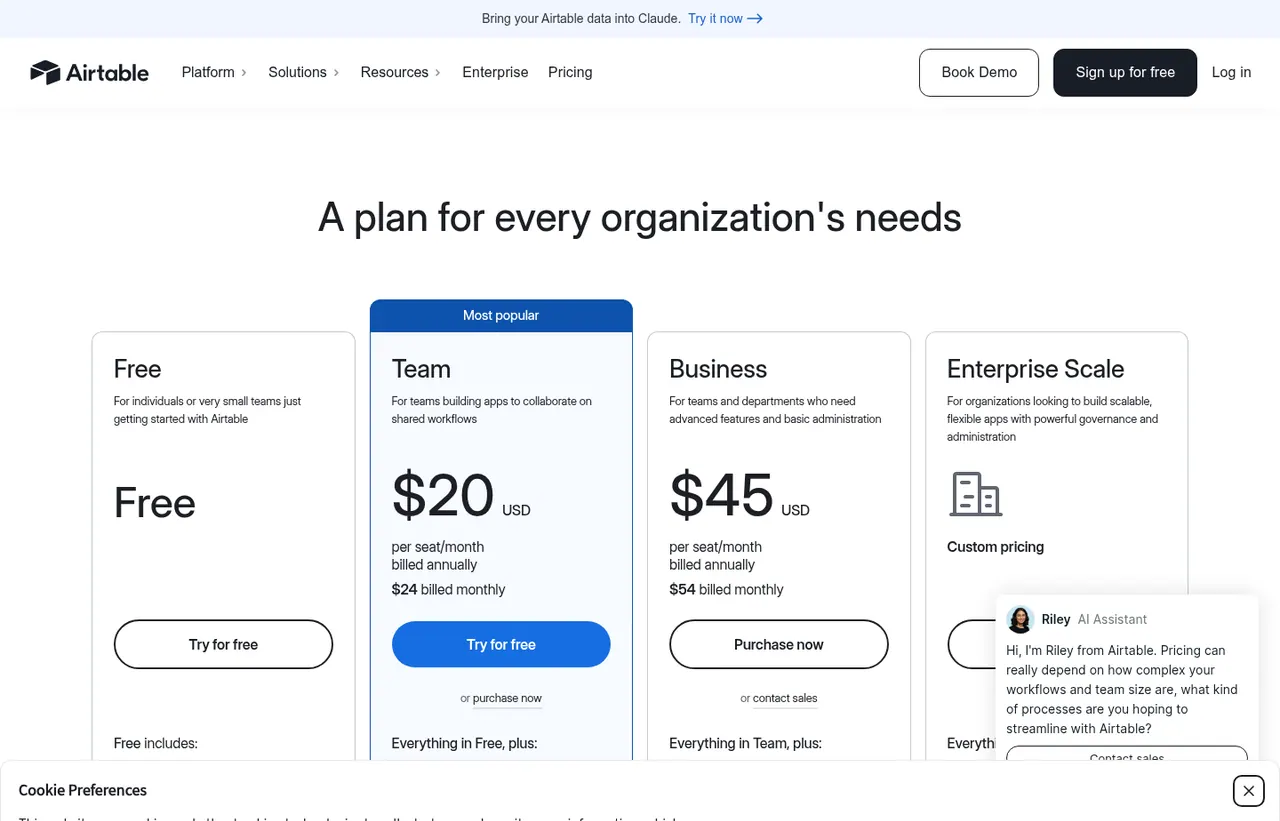Click the "Cookie Preferences" heading

[x=83, y=790]
